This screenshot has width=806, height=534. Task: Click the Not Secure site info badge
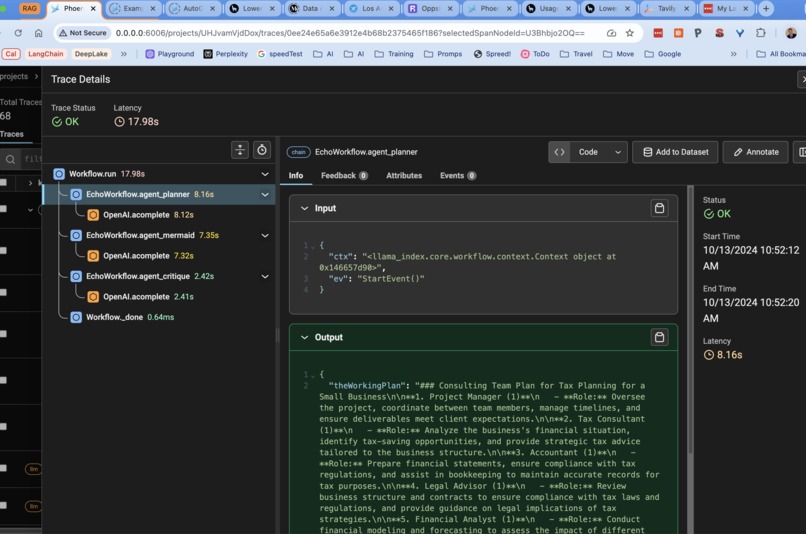[x=83, y=33]
